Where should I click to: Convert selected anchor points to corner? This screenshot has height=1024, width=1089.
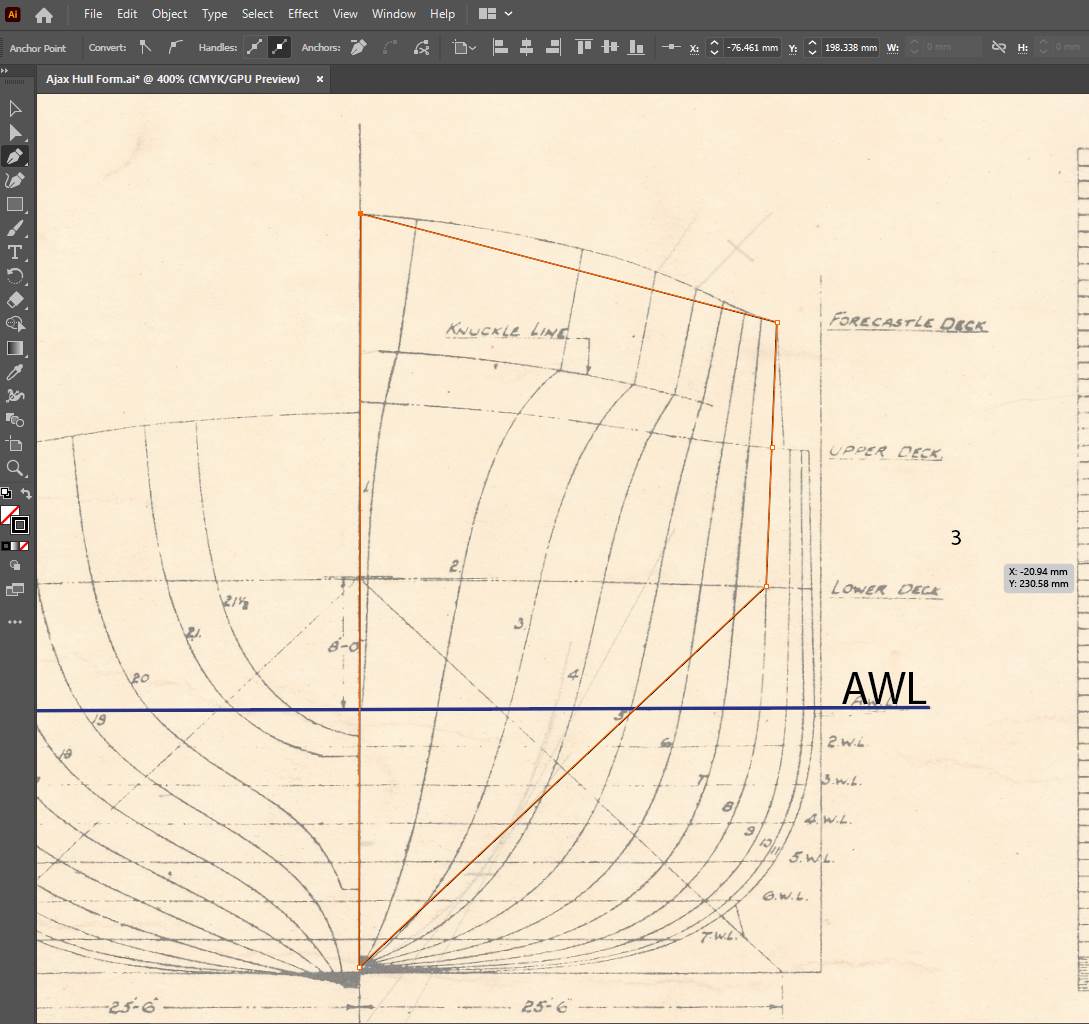pyautogui.click(x=146, y=47)
